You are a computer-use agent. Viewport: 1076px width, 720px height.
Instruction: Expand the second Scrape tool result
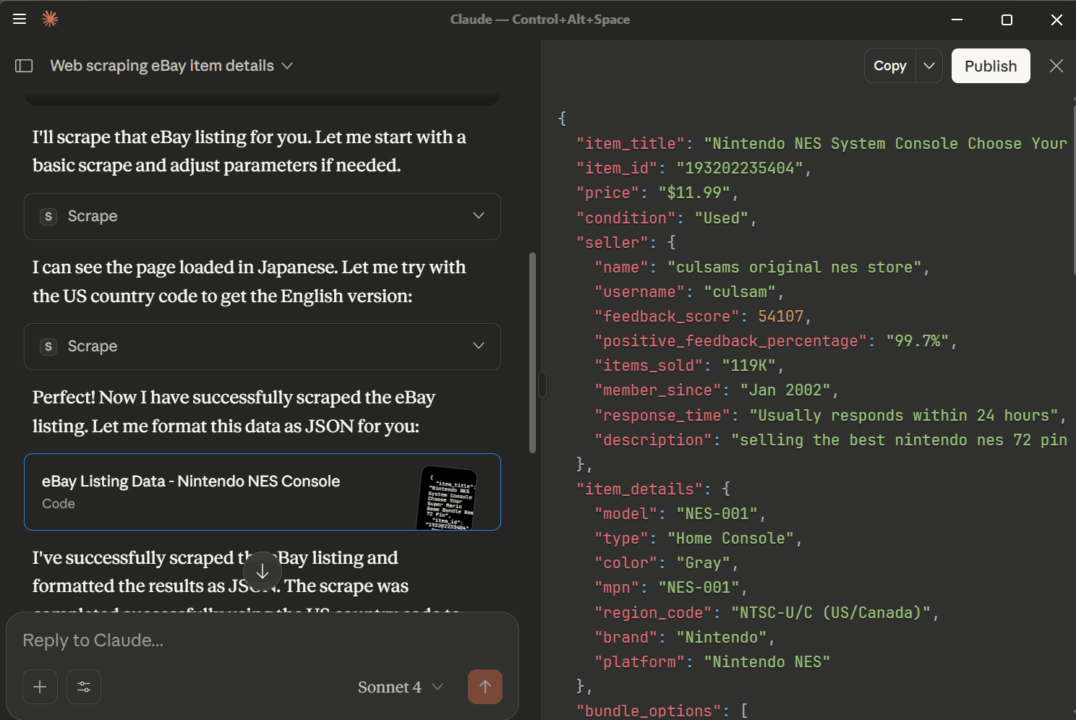click(478, 346)
